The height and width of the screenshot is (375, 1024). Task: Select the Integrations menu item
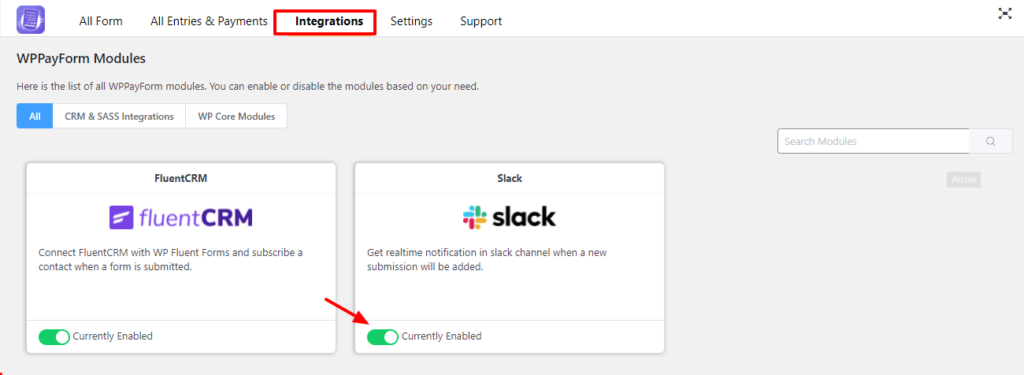point(329,21)
